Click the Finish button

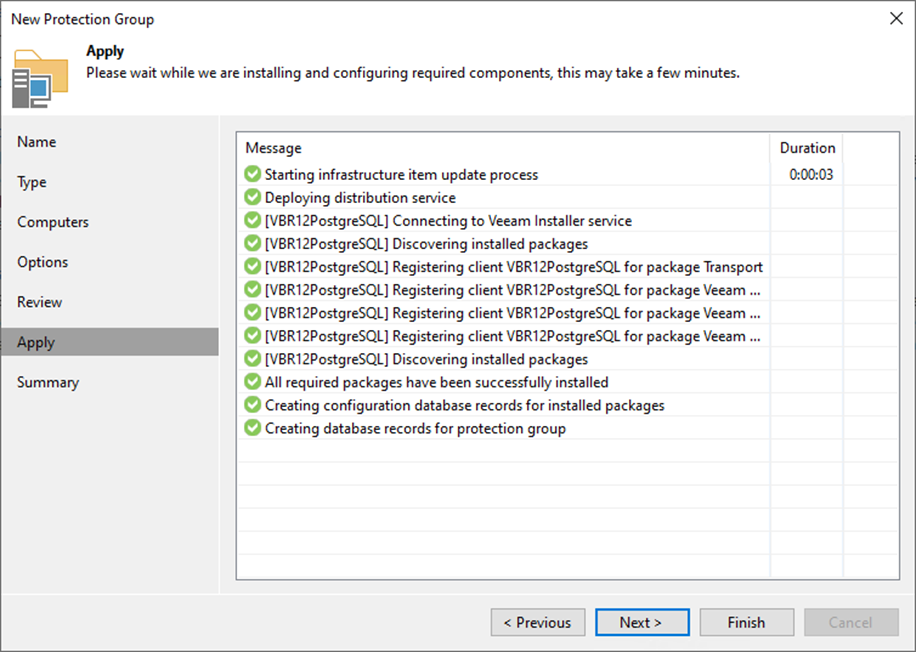pos(746,622)
